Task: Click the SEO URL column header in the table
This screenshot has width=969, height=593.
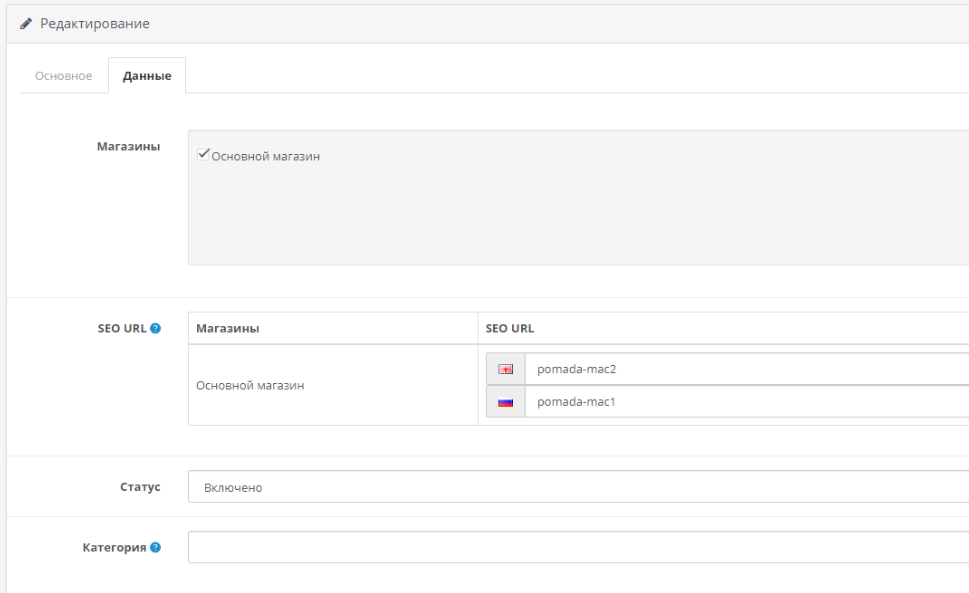Action: tap(509, 328)
